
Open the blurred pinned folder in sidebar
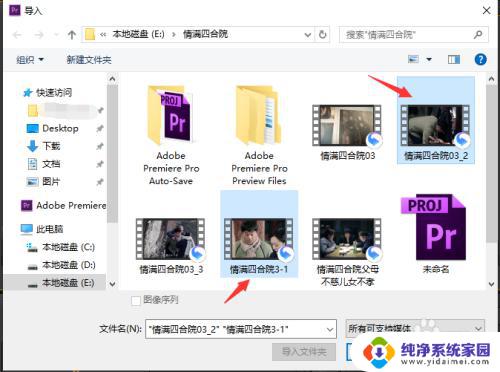tap(62, 110)
